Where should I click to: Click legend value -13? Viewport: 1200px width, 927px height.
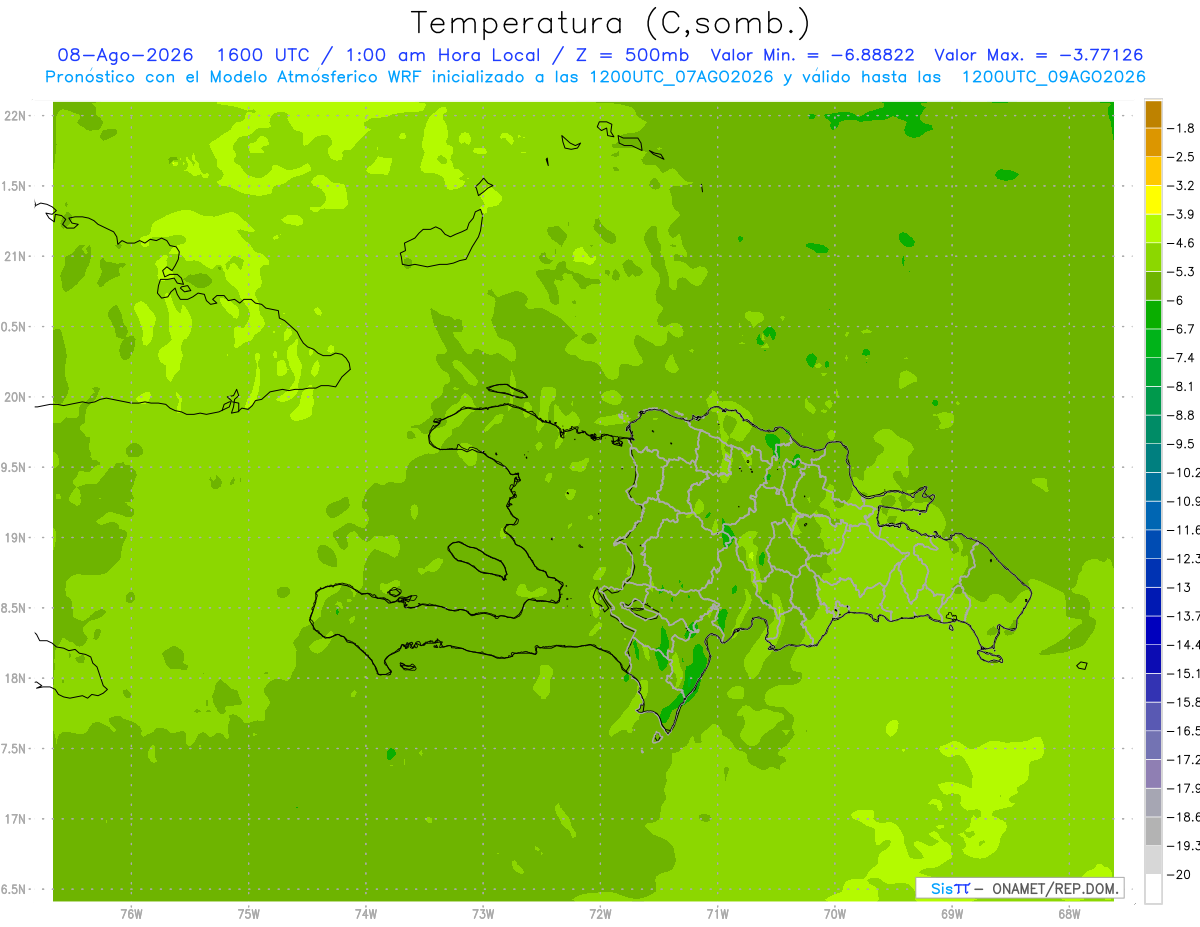pyautogui.click(x=1181, y=587)
